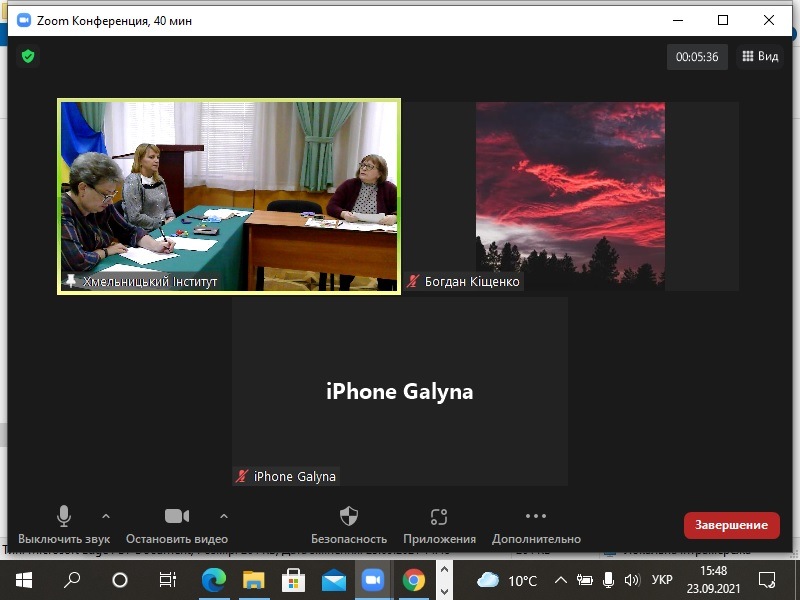The image size is (800, 600).
Task: Expand video options arrow next to camera
Action: [223, 515]
